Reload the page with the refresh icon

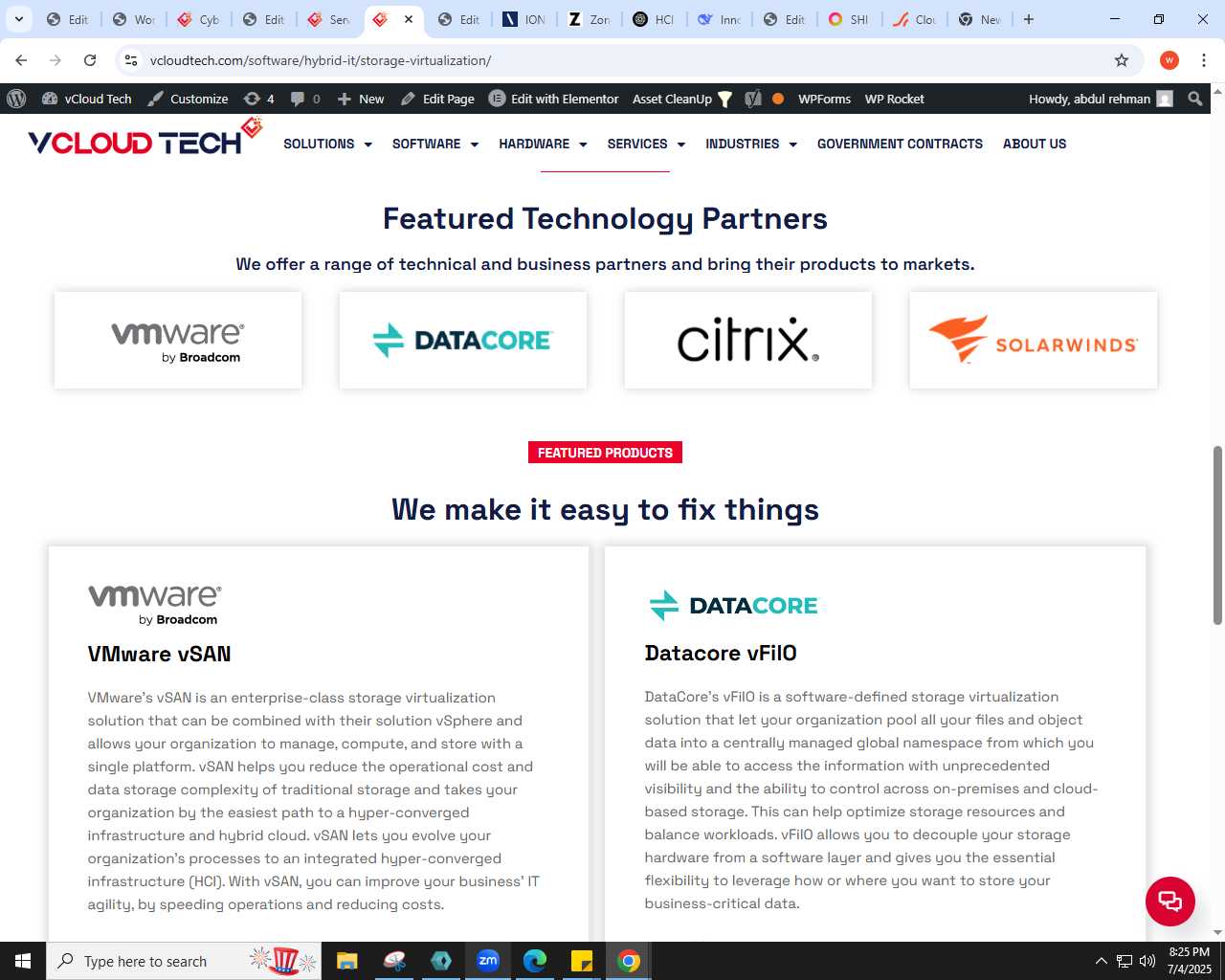(x=90, y=60)
